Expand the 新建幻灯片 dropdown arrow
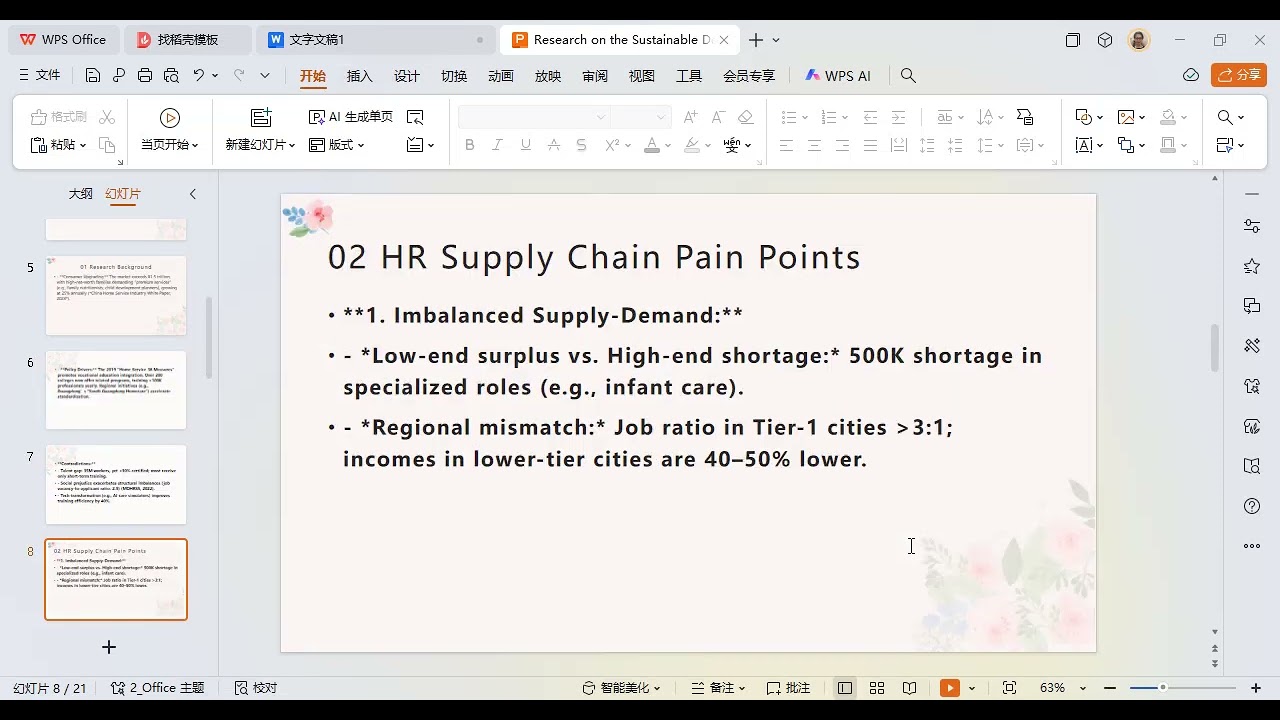 point(292,145)
